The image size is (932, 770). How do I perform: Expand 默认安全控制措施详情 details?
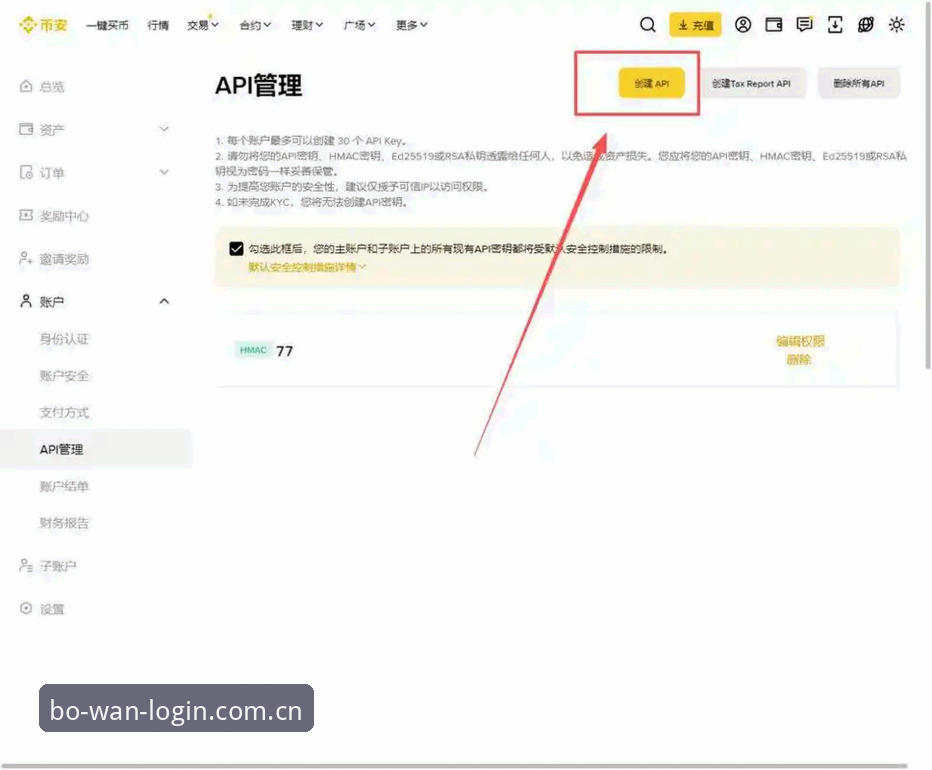307,267
